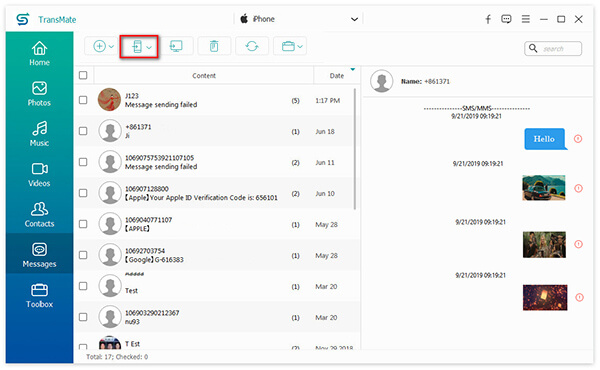Select the 1069040771107 APPLE message

point(217,224)
